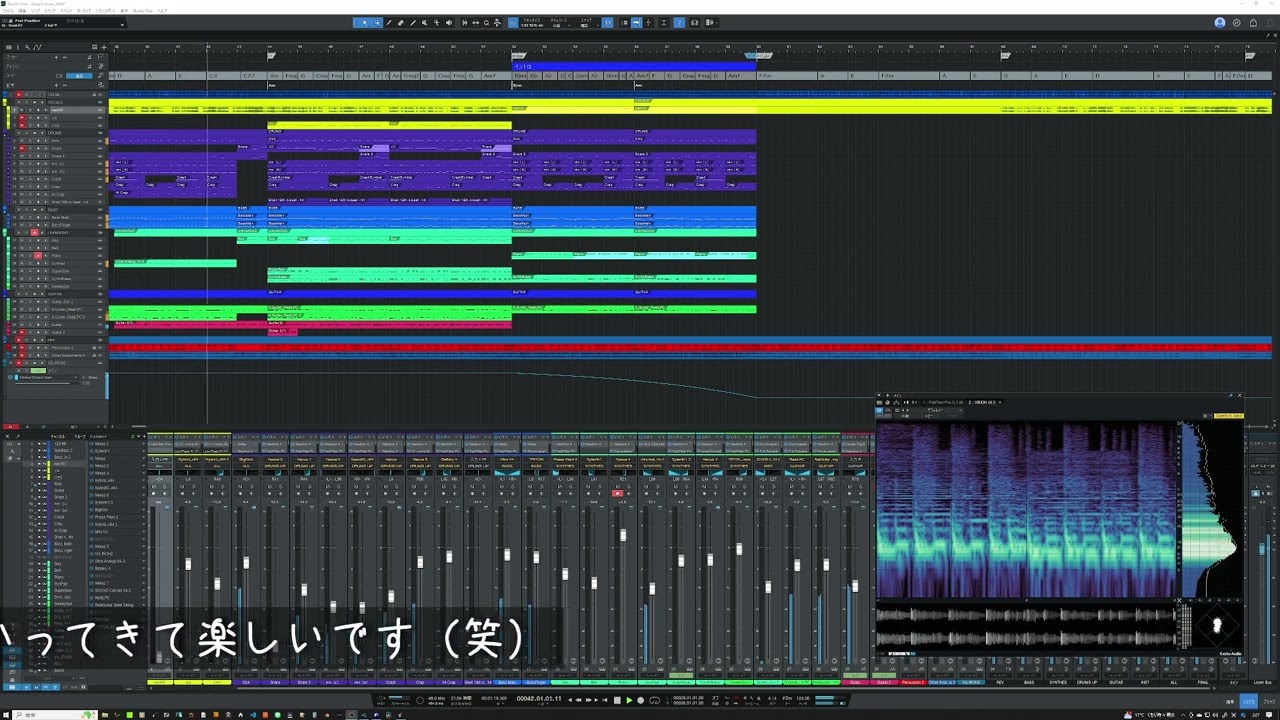Show automation using the curve icon above tracks

coord(37,47)
